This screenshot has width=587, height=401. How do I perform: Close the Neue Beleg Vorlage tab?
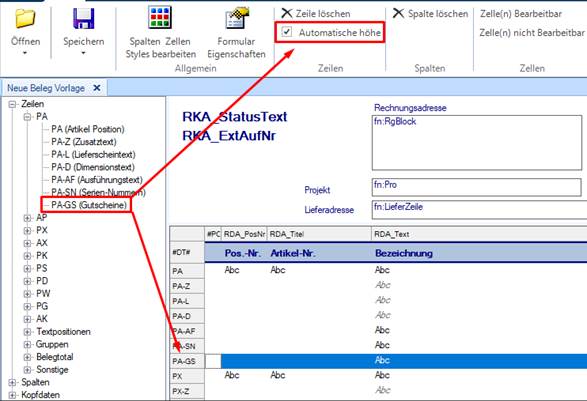[x=97, y=88]
